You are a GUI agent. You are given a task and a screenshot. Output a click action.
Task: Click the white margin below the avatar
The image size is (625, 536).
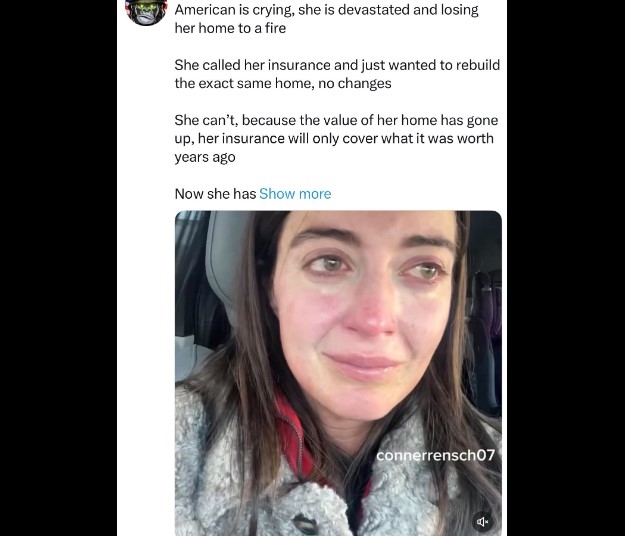(x=145, y=279)
